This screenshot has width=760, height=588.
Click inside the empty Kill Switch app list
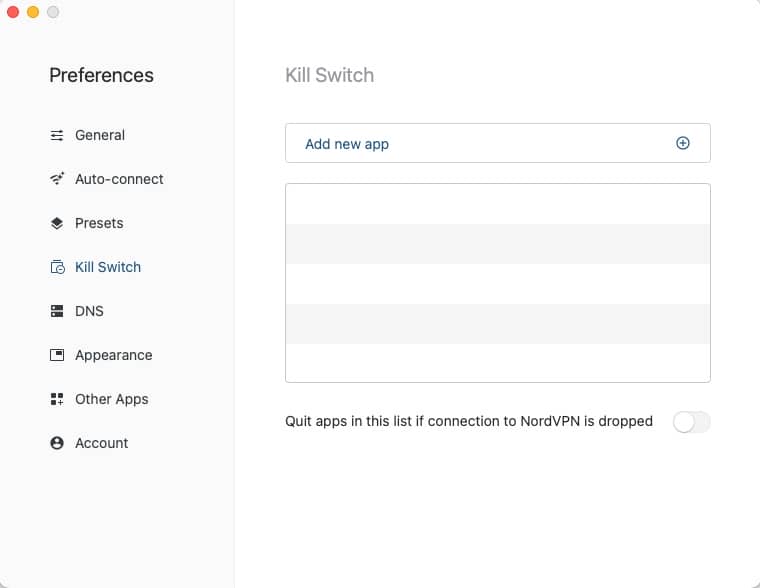498,283
